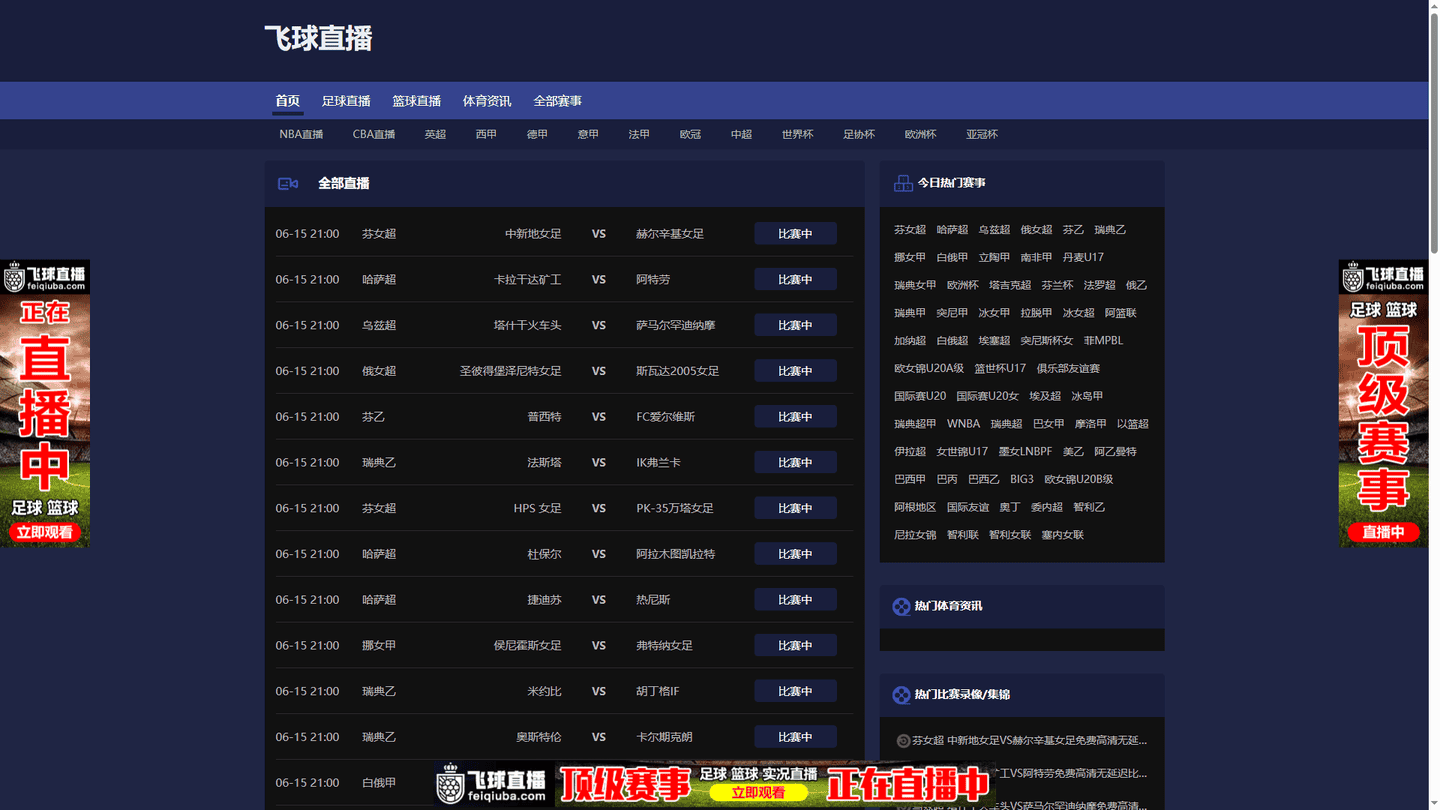The width and height of the screenshot is (1440, 810).
Task: Open the 足球直播 nav tab
Action: (x=346, y=101)
